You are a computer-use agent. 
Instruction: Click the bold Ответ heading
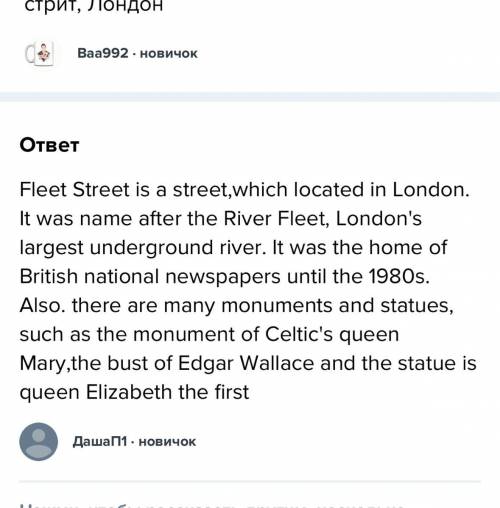(49, 145)
